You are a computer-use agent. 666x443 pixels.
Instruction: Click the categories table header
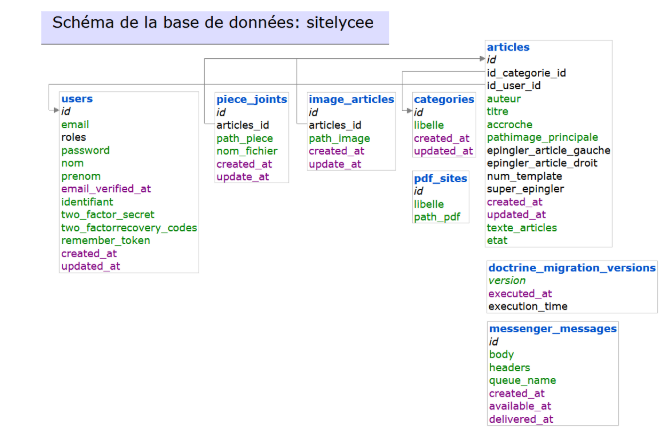click(x=444, y=99)
